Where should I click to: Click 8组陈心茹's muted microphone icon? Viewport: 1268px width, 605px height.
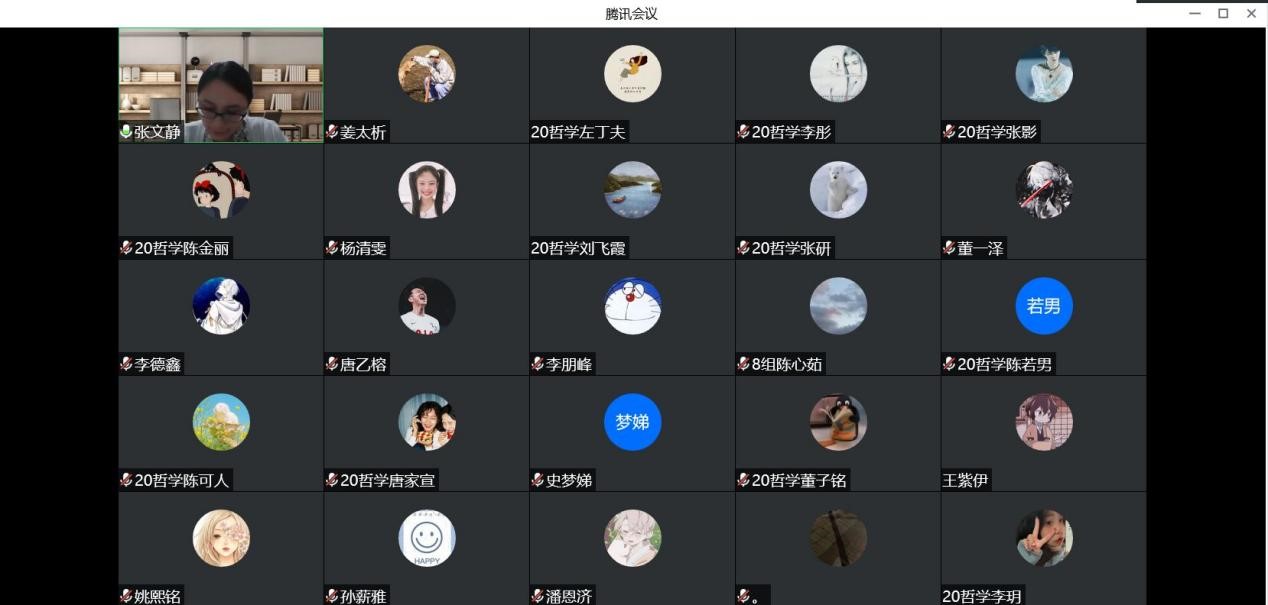pos(744,364)
